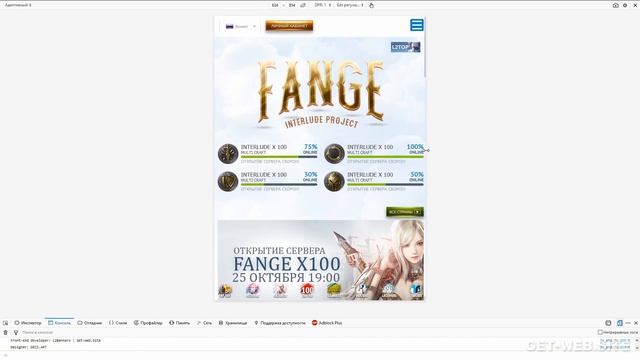
Task: Switch to the Network tab
Action: click(x=204, y=323)
